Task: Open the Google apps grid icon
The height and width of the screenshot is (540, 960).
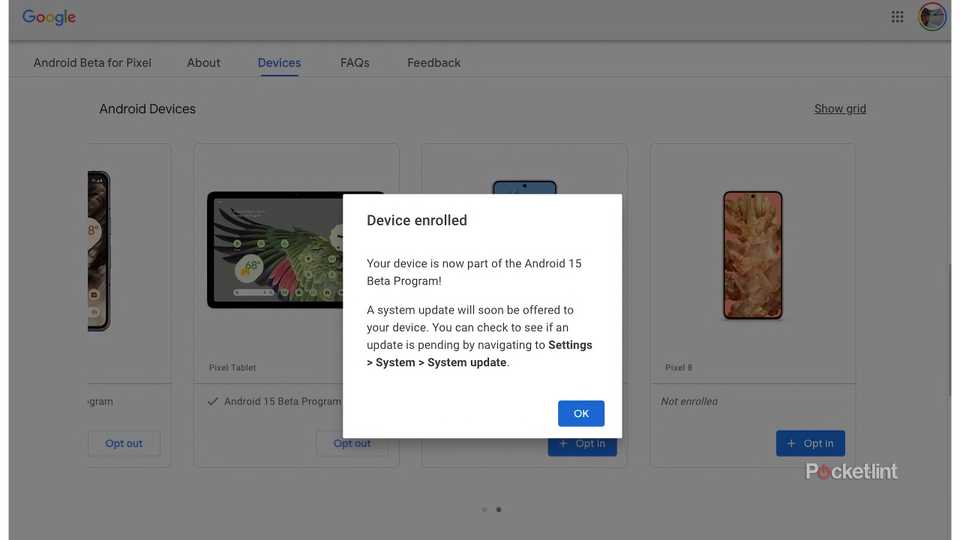Action: tap(897, 17)
